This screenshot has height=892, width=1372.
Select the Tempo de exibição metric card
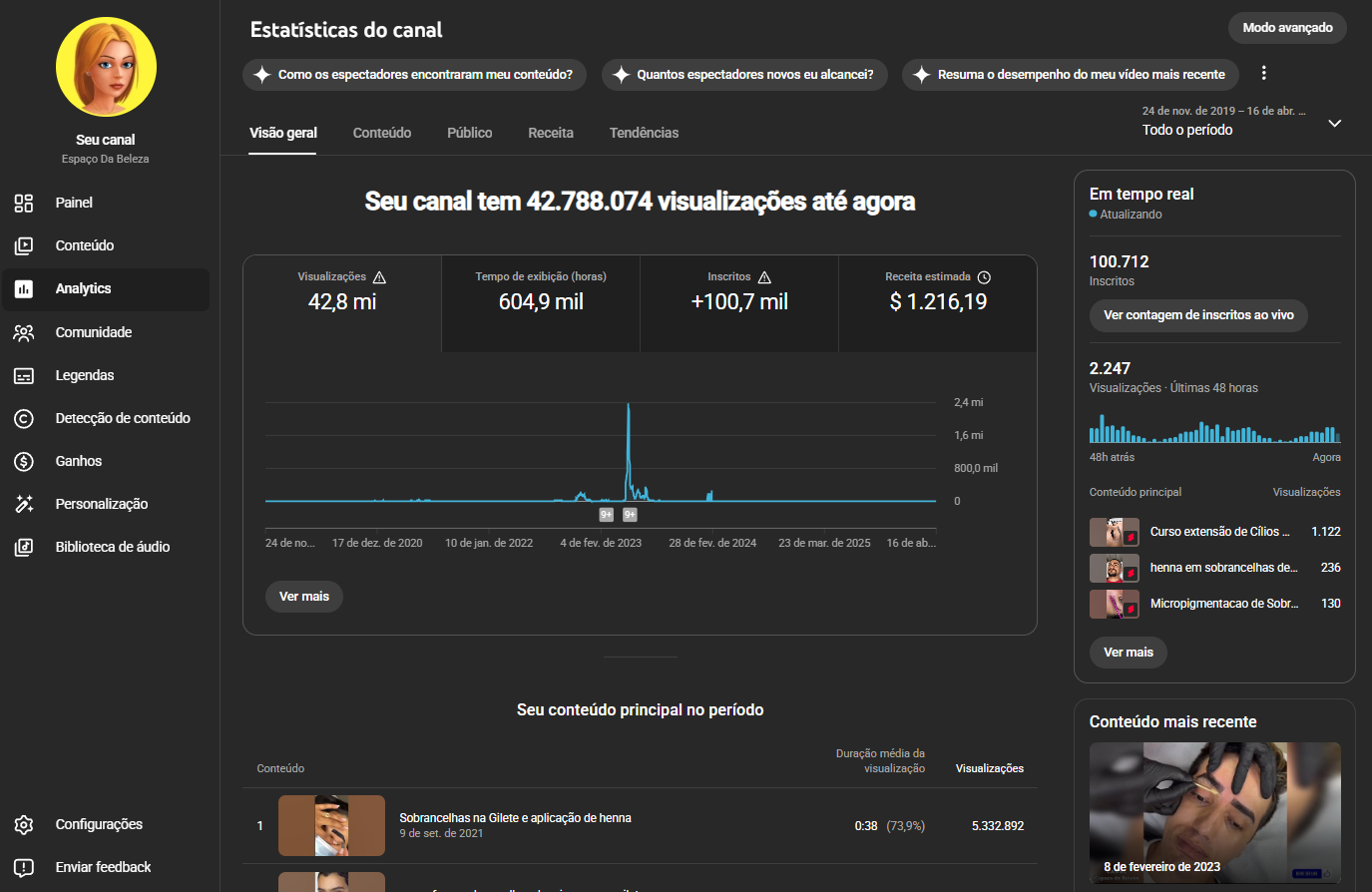tap(540, 303)
